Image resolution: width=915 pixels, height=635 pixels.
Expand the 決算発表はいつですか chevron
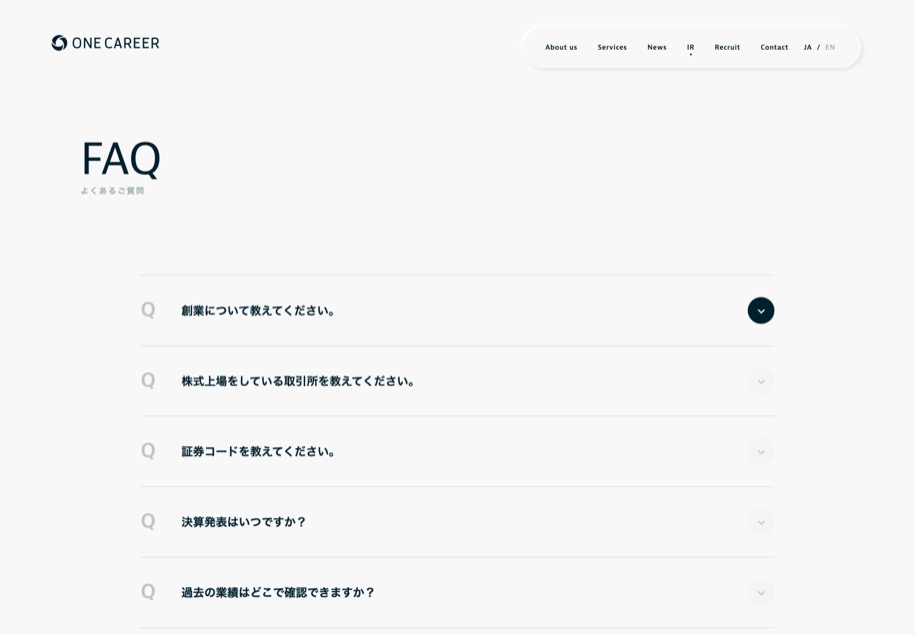click(761, 522)
